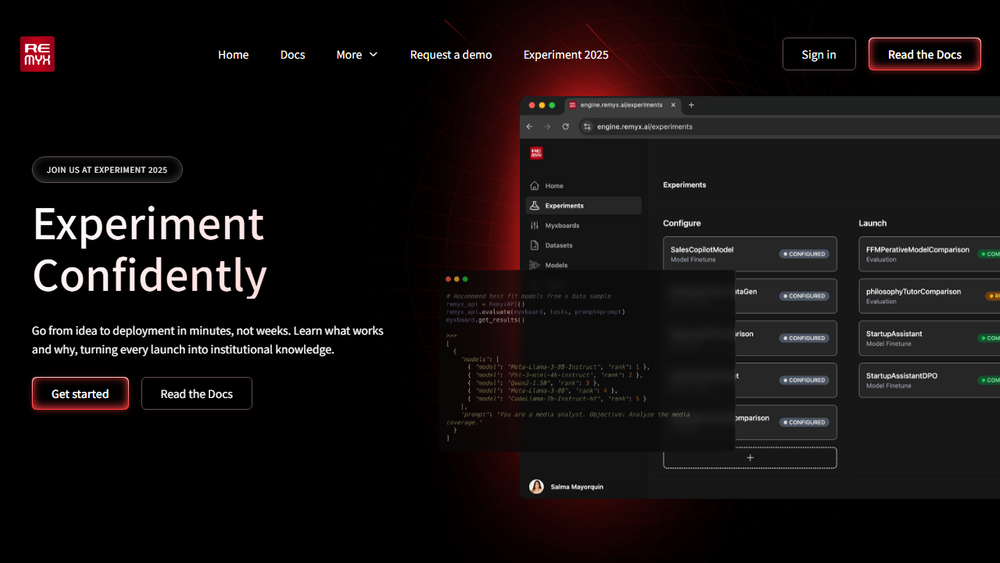Expand the More dropdown menu

pyautogui.click(x=357, y=55)
